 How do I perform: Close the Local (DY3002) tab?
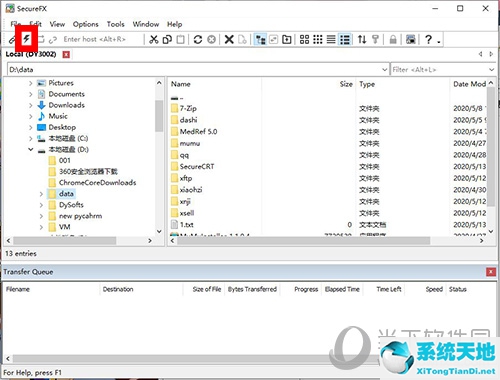(x=66, y=54)
